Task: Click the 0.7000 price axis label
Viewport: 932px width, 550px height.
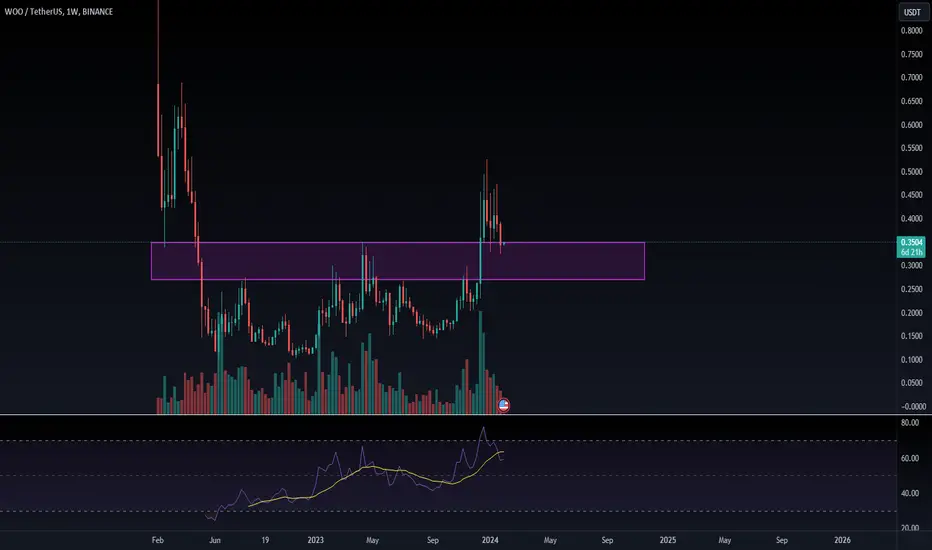Action: 911,77
